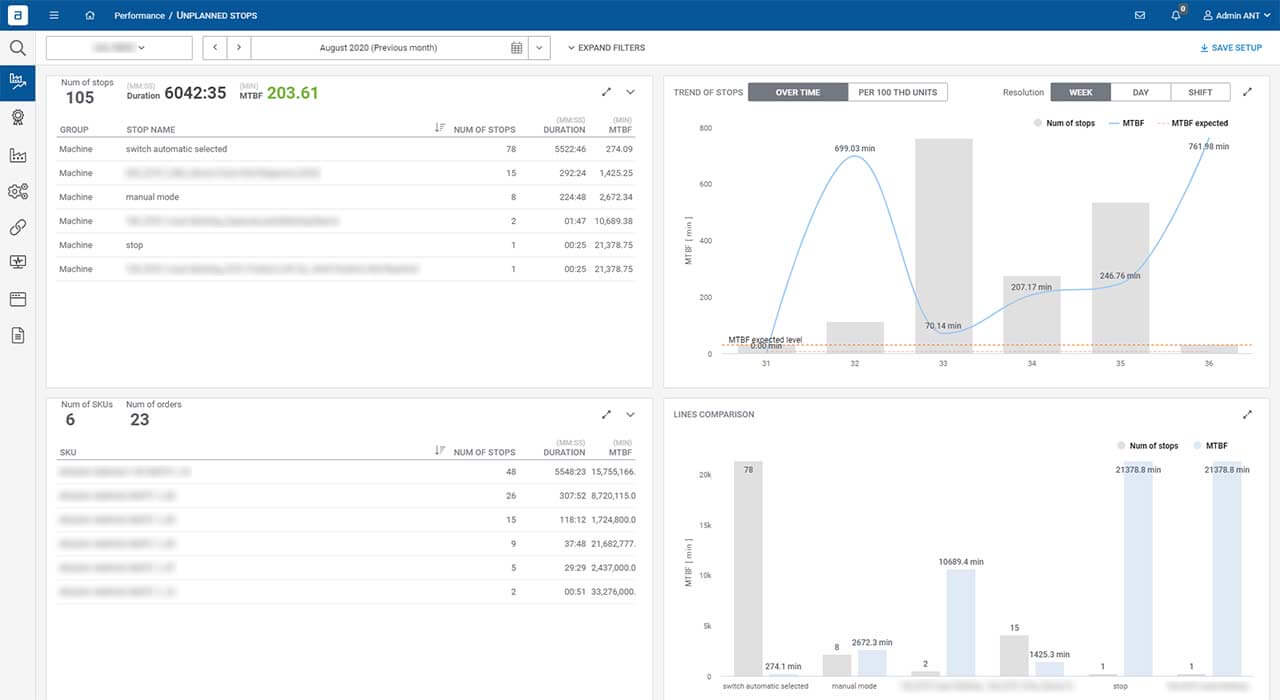Click Performance breadcrumb link

coord(139,16)
